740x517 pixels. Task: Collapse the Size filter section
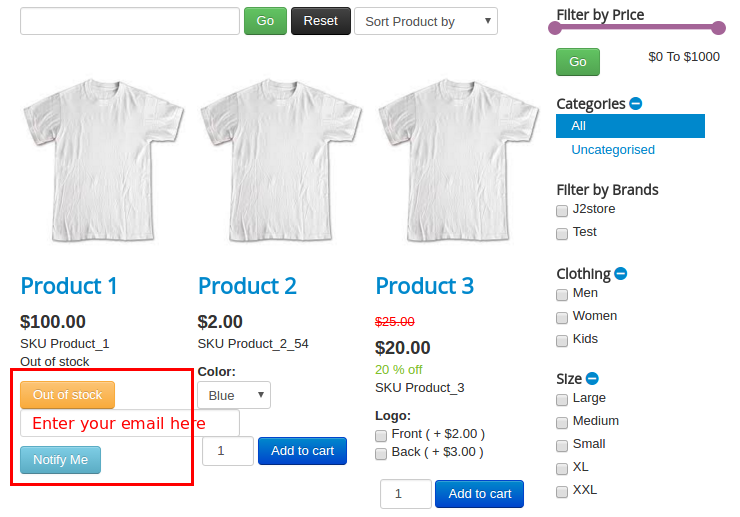[x=592, y=379]
